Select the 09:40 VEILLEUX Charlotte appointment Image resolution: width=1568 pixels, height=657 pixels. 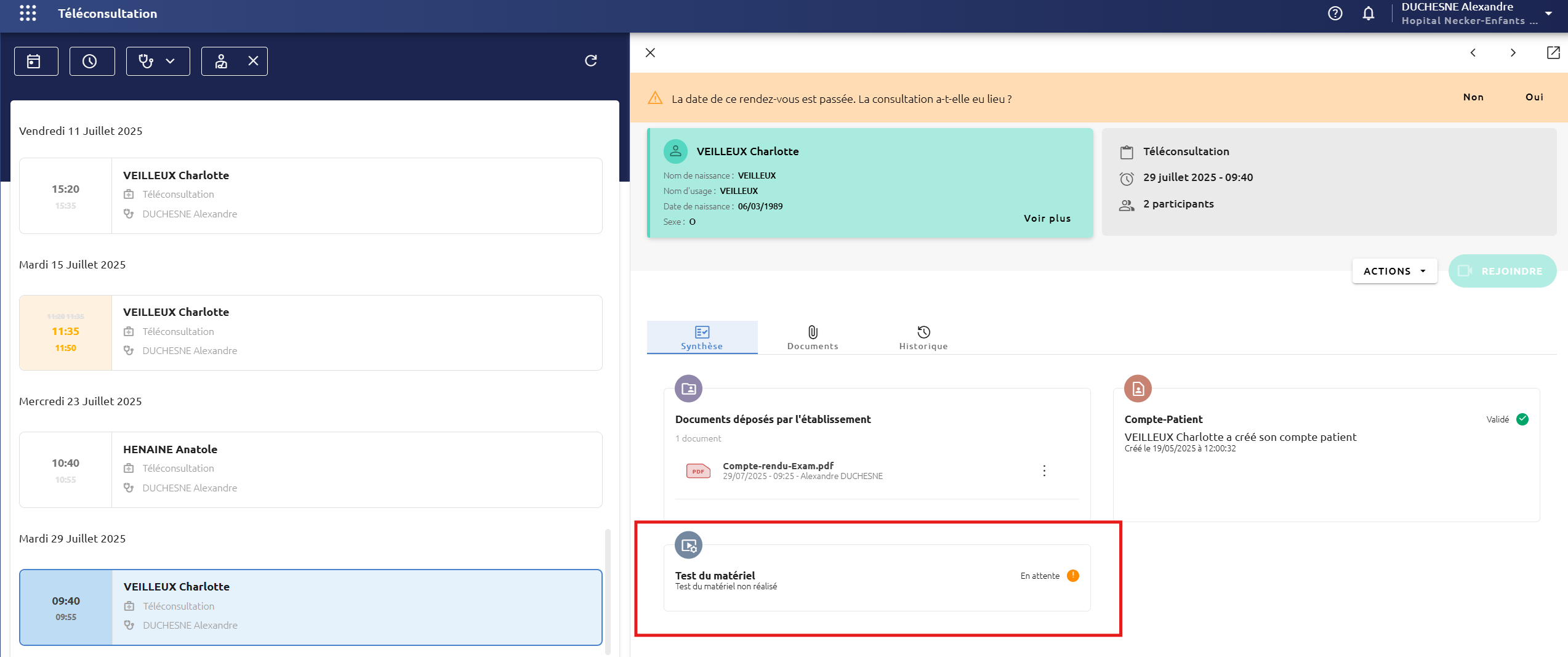click(x=311, y=607)
